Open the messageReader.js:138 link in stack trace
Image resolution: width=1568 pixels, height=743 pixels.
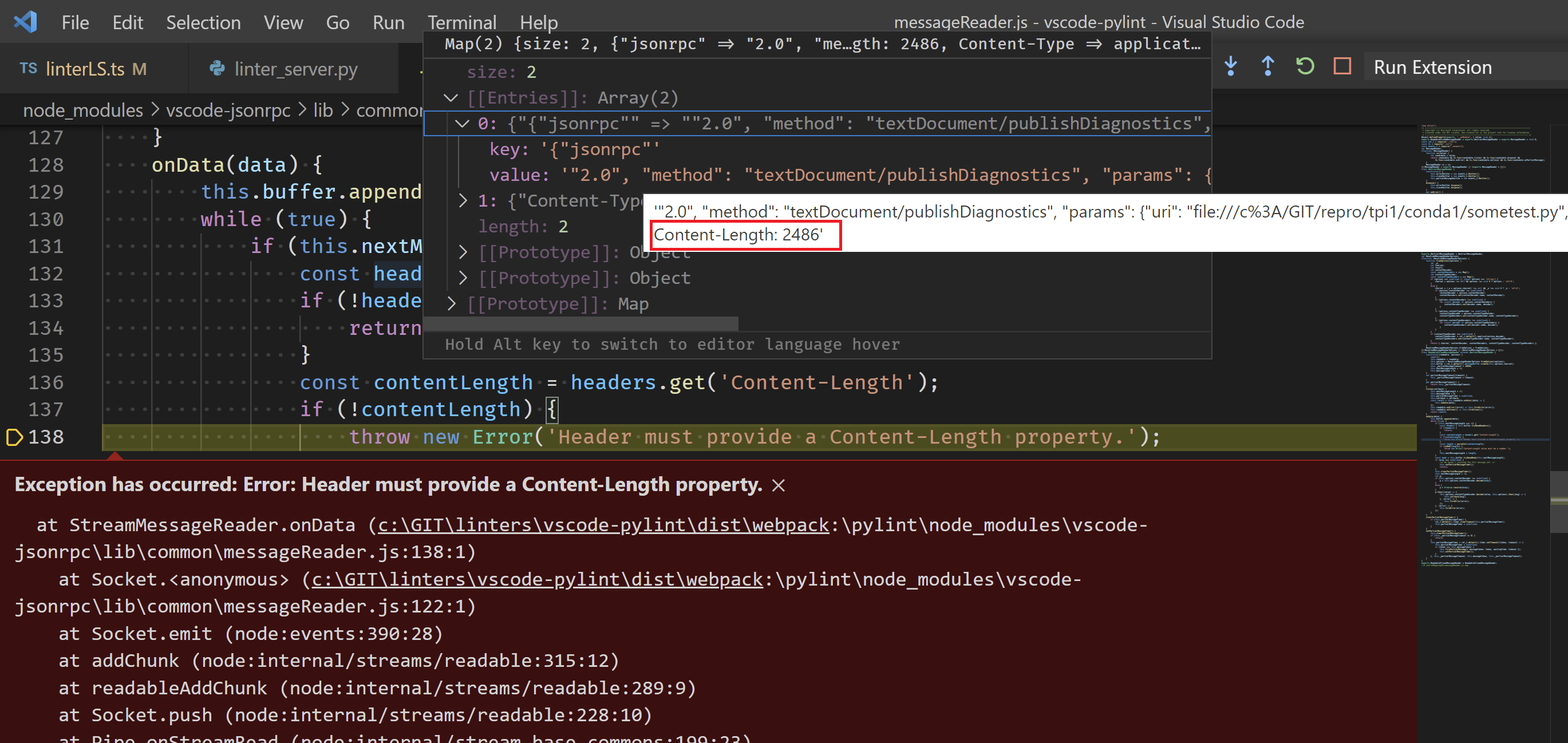click(603, 524)
